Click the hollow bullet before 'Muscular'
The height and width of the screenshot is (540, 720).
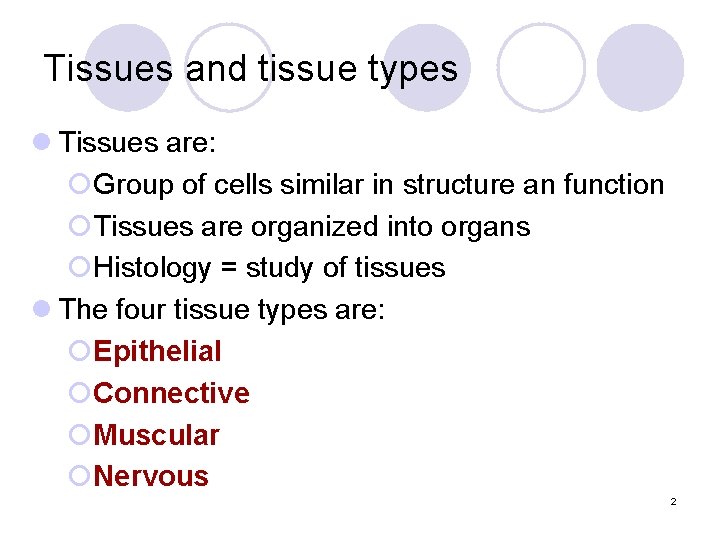pyautogui.click(x=83, y=435)
